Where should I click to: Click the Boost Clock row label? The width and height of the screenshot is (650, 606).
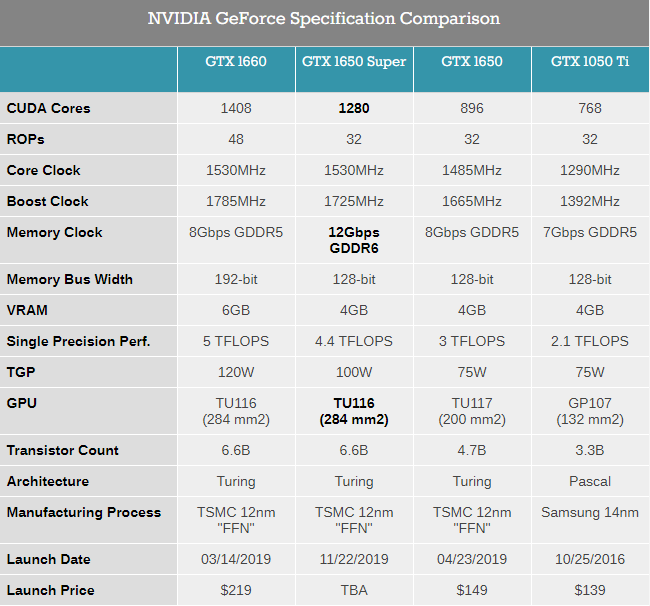(48, 201)
